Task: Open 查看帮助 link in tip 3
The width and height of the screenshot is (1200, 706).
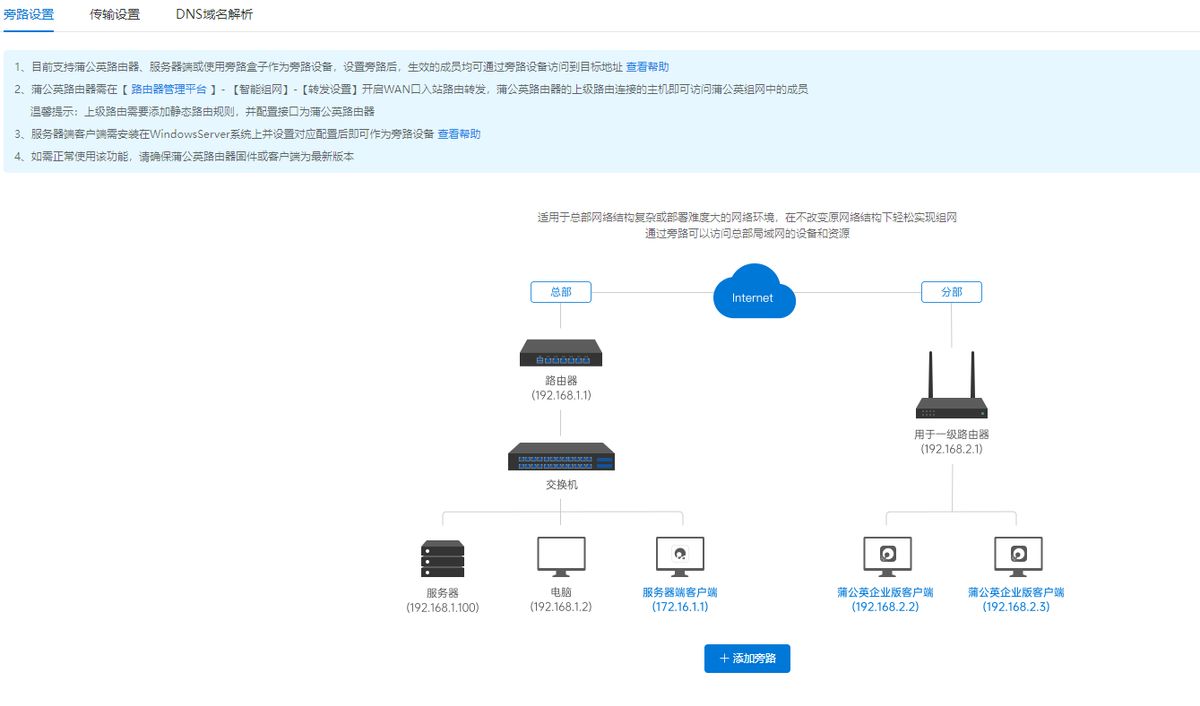Action: click(x=459, y=134)
